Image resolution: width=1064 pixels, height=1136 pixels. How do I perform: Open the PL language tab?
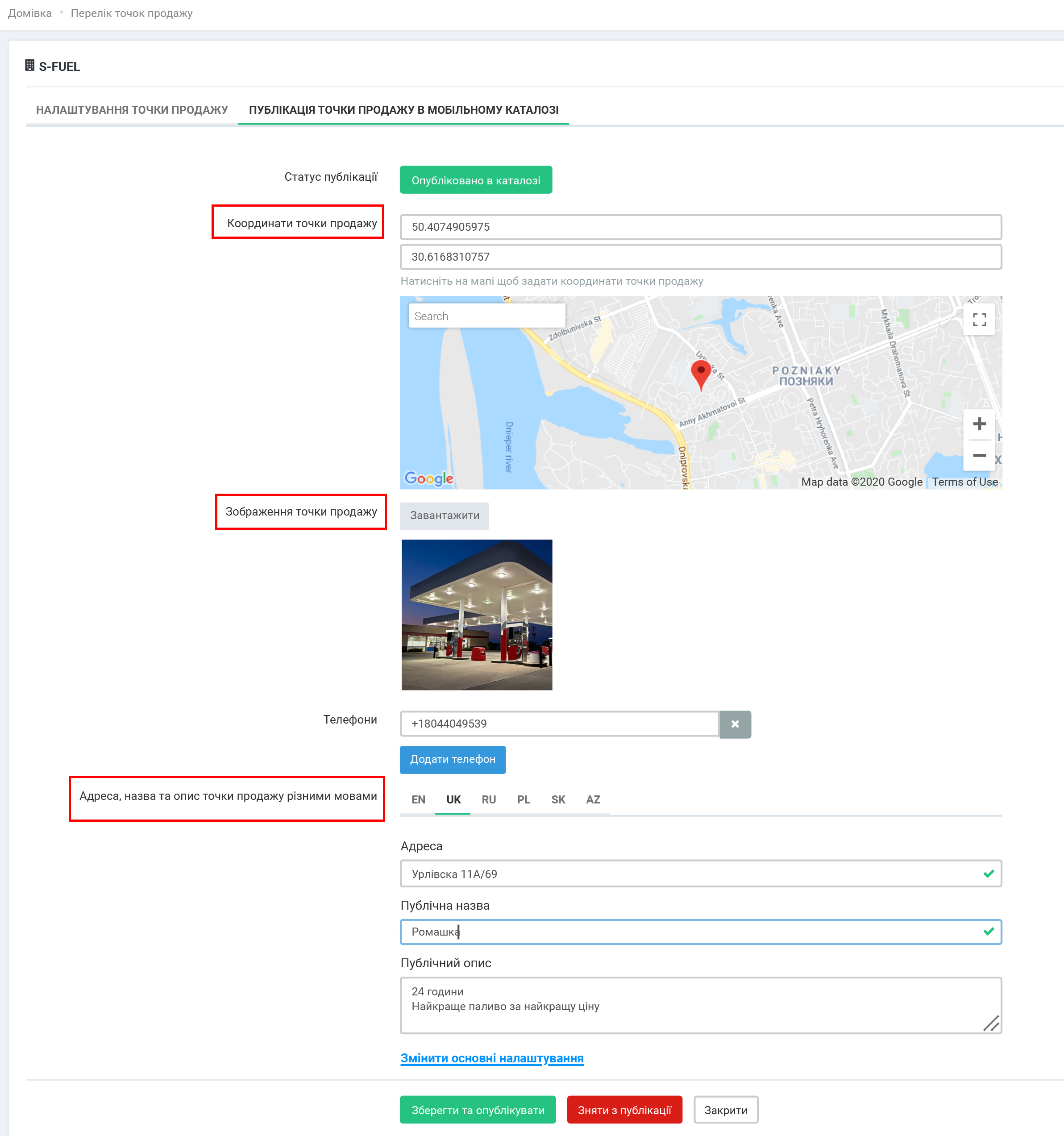click(523, 799)
